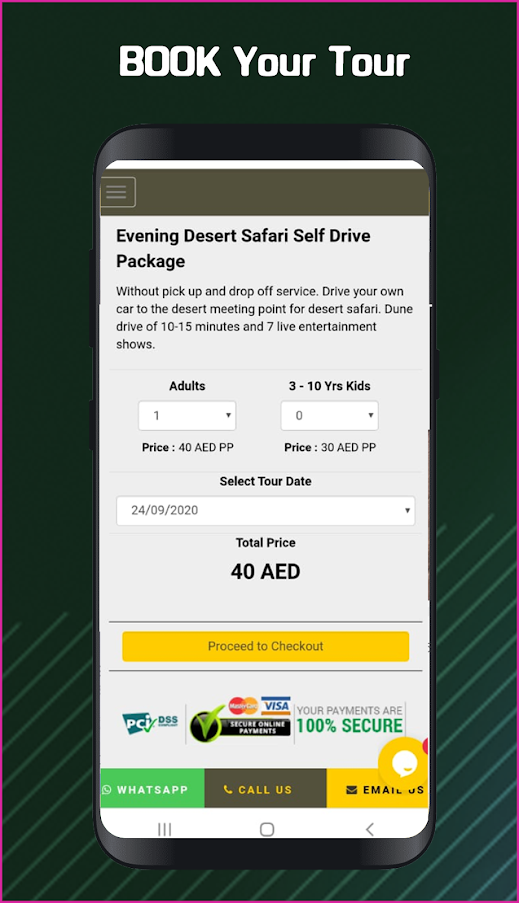Tap the Android back arrow

pos(370,829)
